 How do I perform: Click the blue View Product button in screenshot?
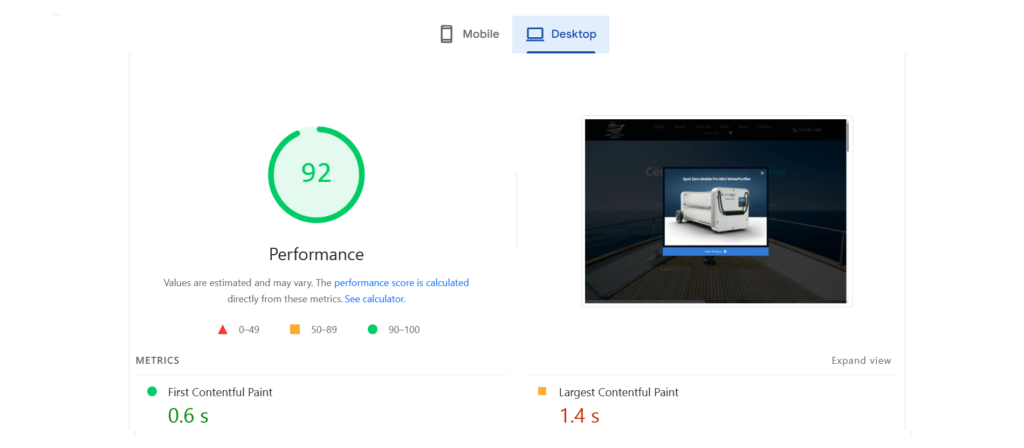pyautogui.click(x=715, y=252)
